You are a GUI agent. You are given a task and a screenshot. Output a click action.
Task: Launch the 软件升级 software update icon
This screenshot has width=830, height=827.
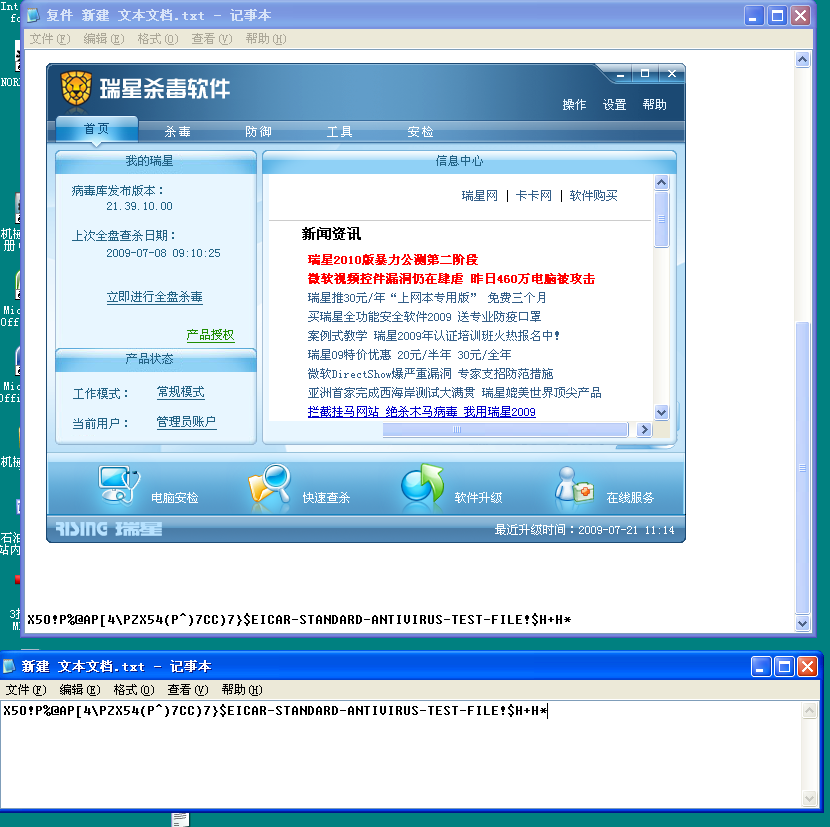[x=422, y=484]
